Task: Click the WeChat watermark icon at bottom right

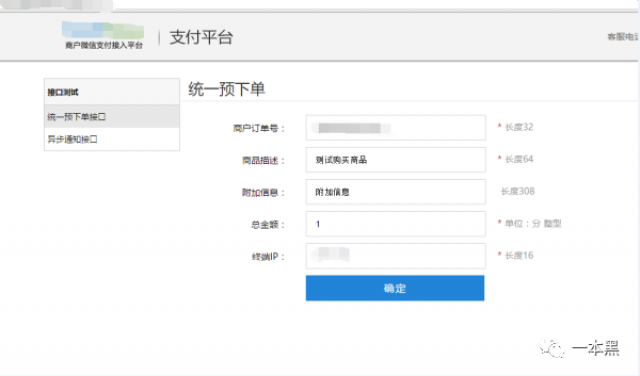Action: pos(551,348)
